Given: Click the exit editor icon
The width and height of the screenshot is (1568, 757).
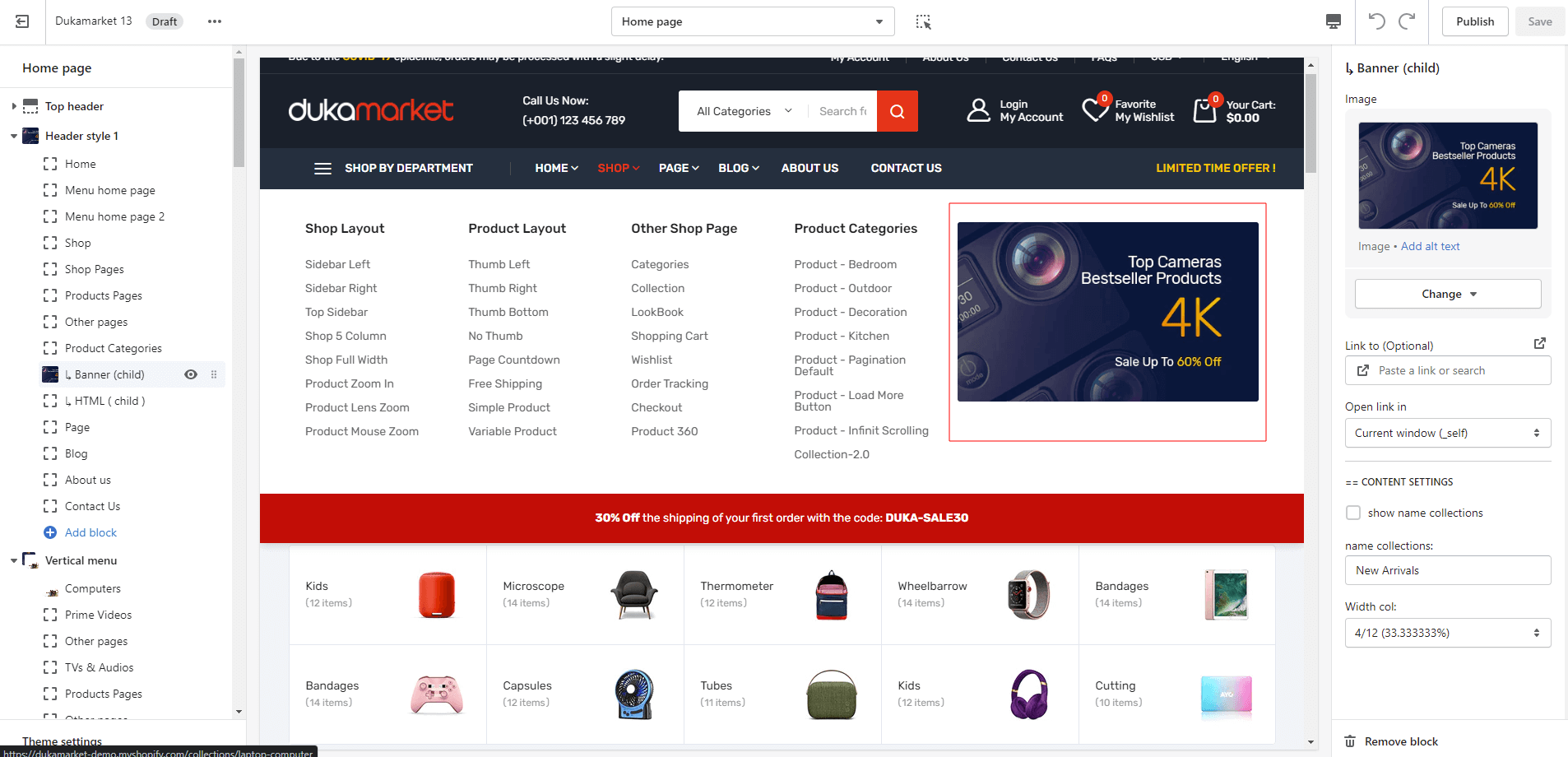Looking at the screenshot, I should pos(22,21).
